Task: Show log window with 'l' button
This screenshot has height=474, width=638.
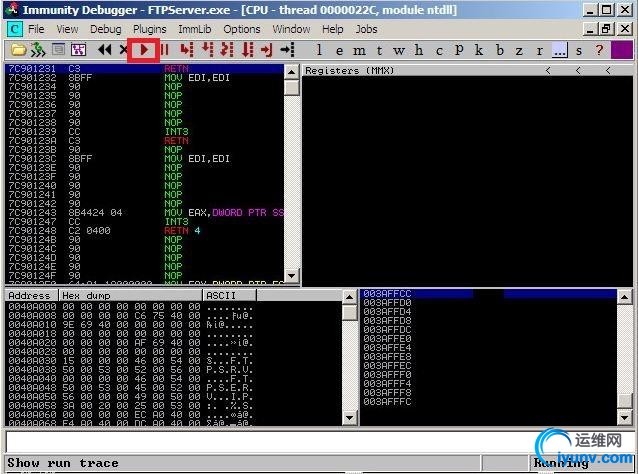Action: click(x=319, y=50)
